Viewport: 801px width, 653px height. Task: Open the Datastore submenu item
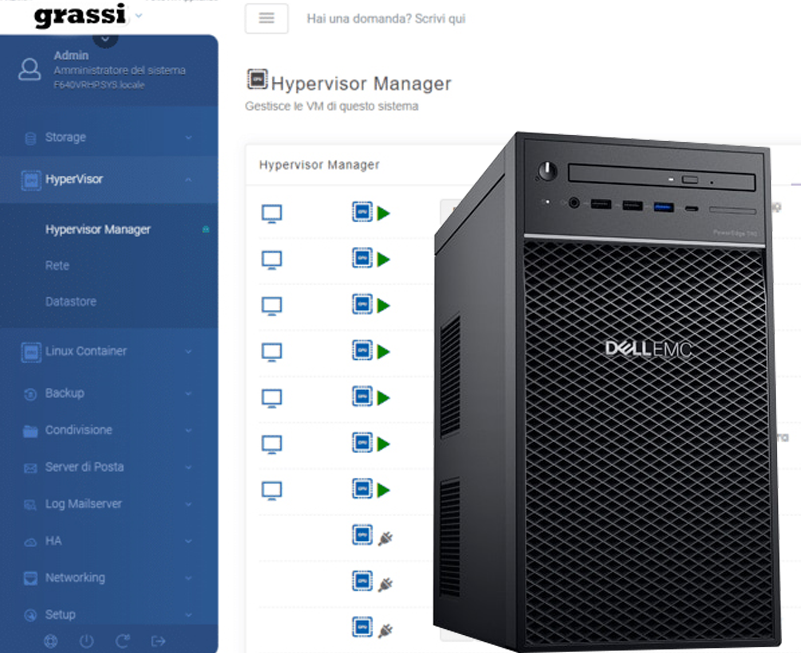click(x=70, y=301)
